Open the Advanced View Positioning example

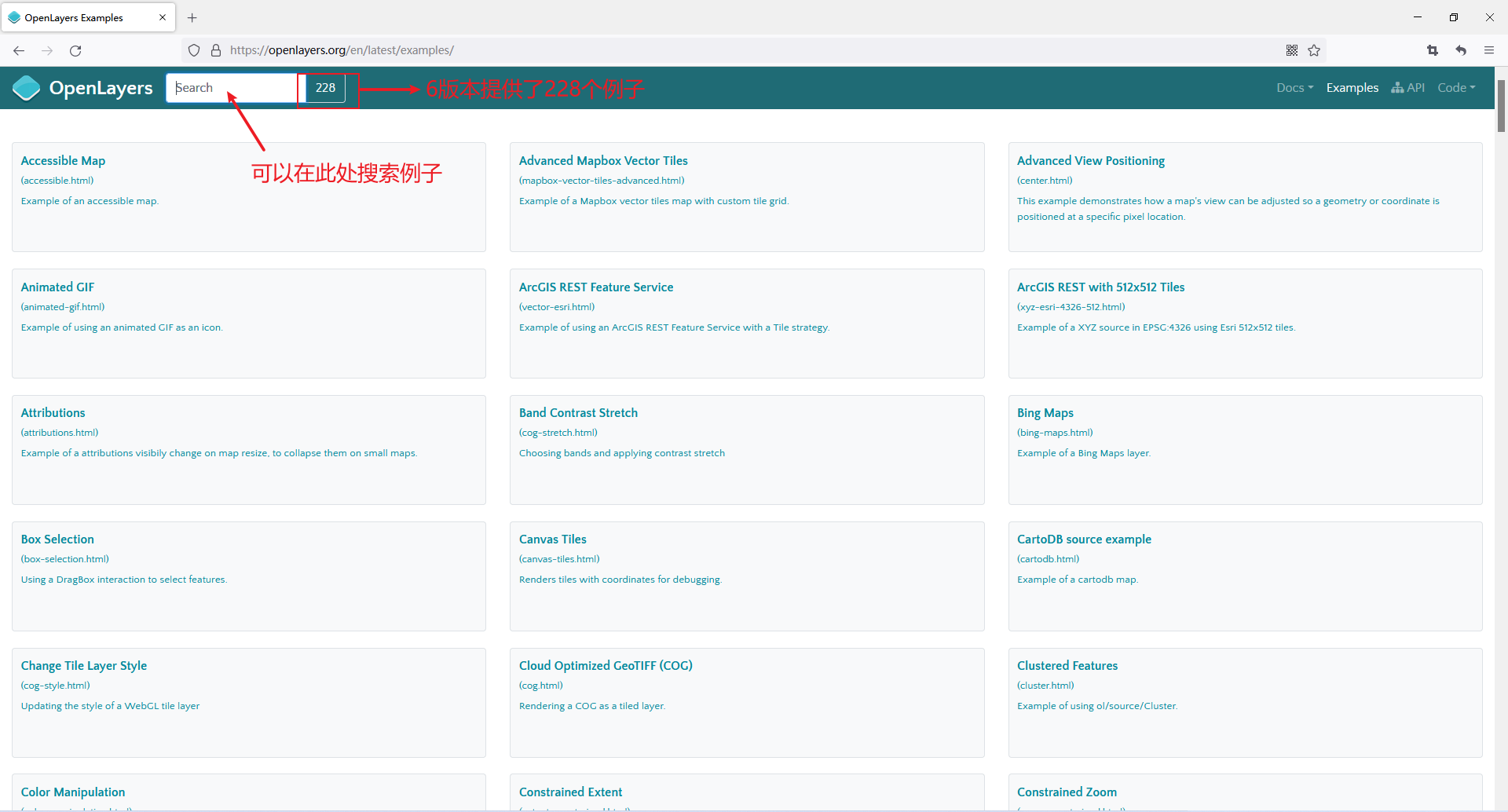[1090, 161]
